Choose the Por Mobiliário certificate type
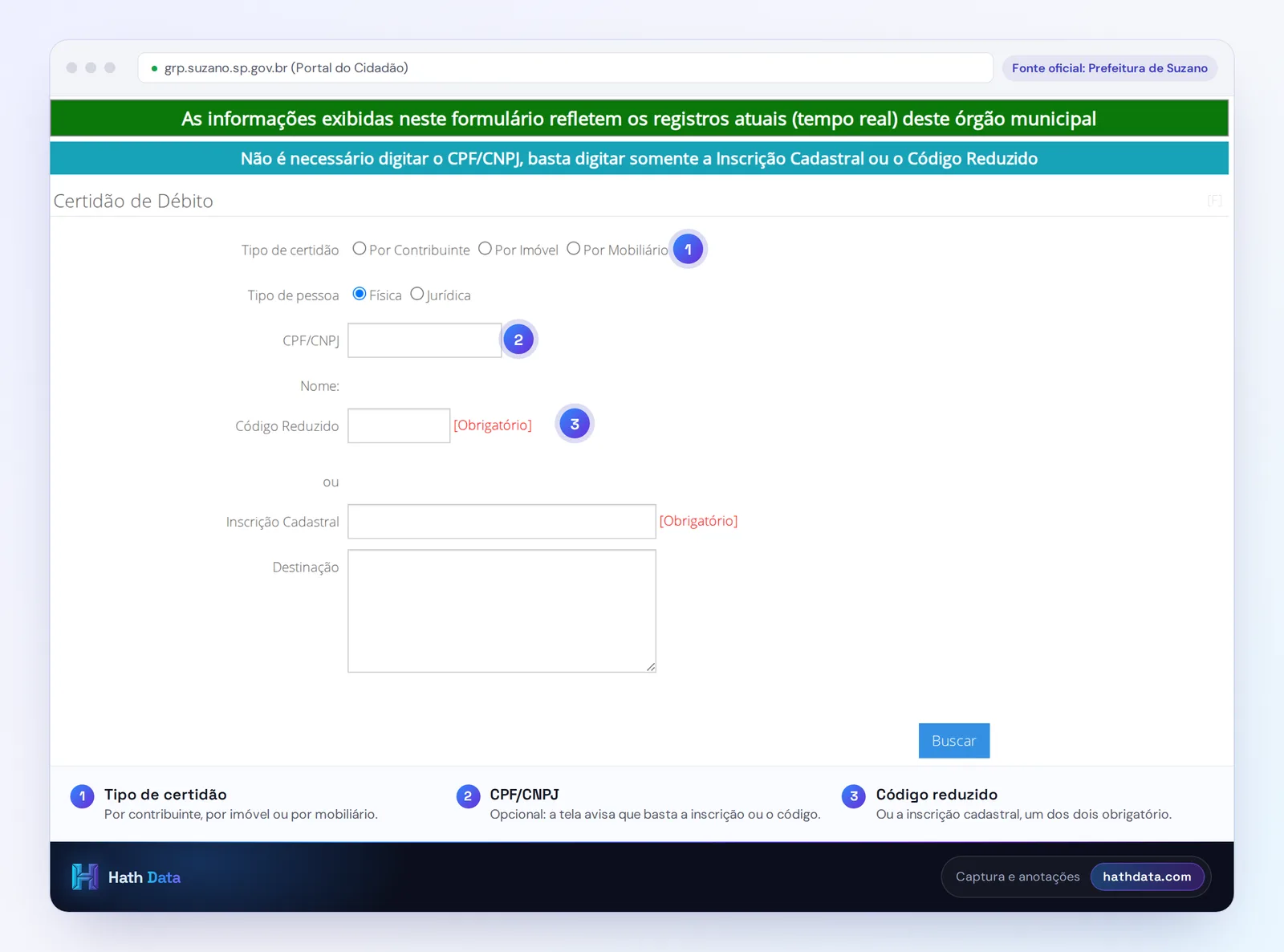 pyautogui.click(x=573, y=249)
